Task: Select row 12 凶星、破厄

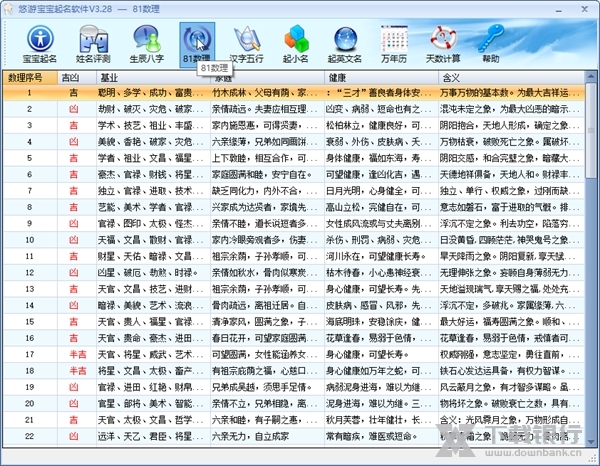Action: pyautogui.click(x=294, y=273)
